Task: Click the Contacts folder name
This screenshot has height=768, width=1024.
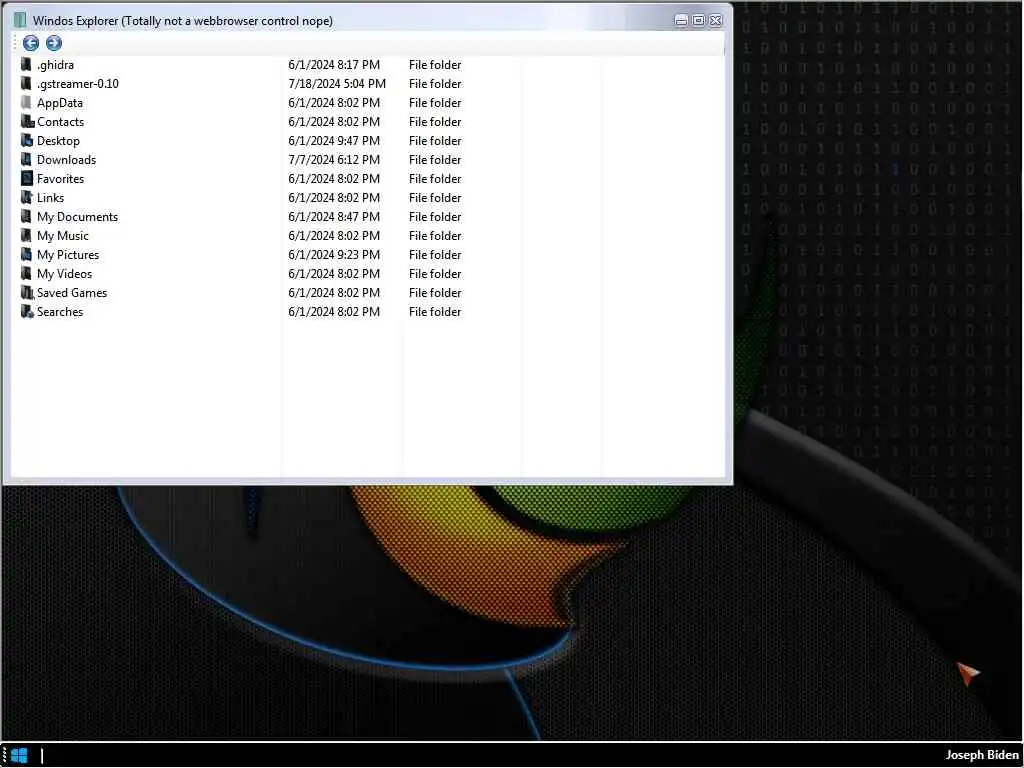Action: (61, 121)
